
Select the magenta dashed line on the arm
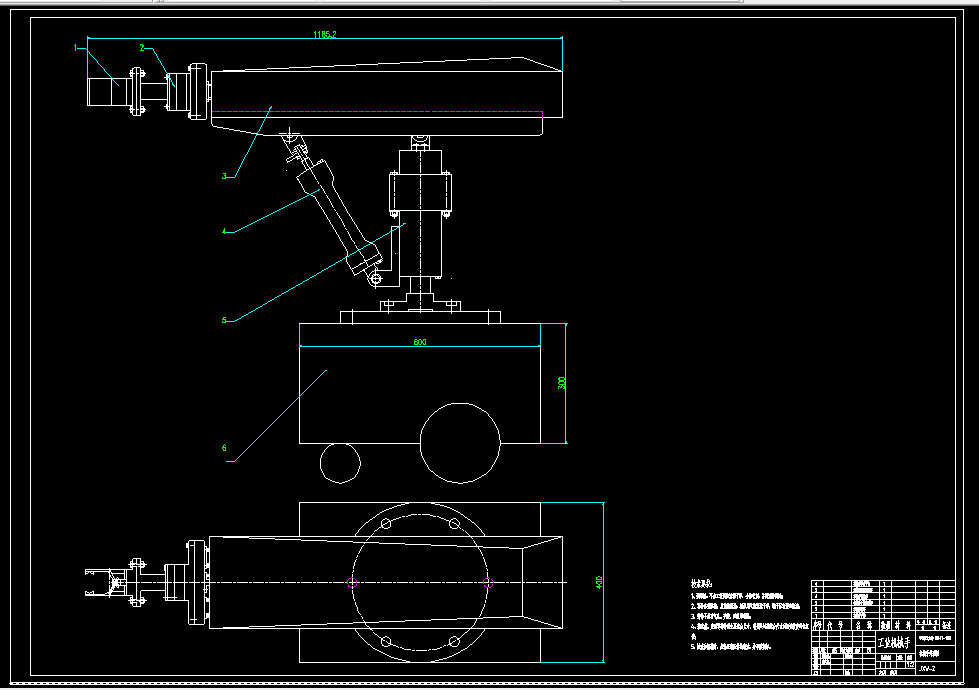378,112
